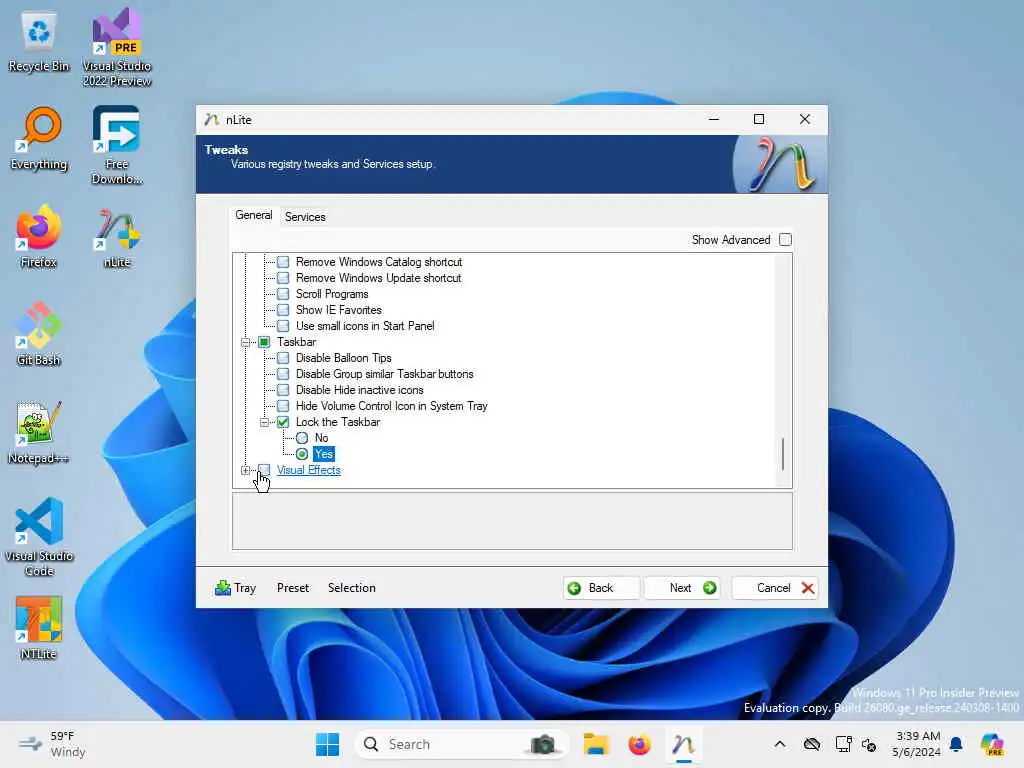Open the Selection menu
Viewport: 1024px width, 768px height.
tap(351, 588)
